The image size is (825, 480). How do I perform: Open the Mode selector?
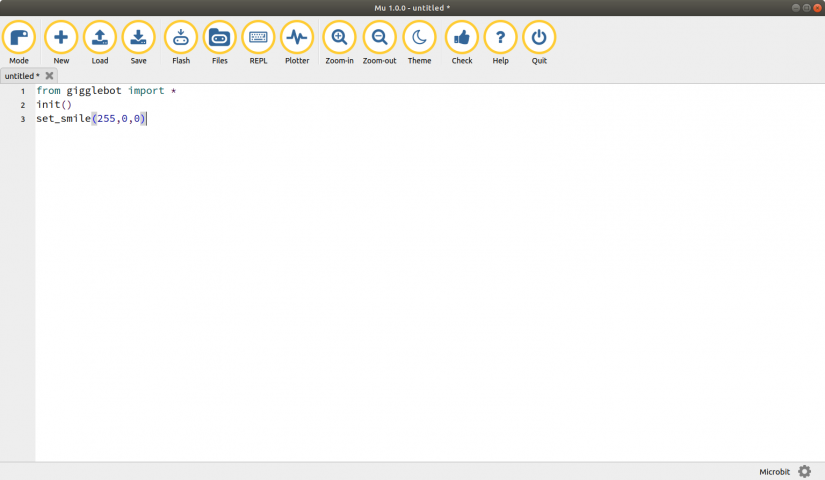tap(19, 38)
